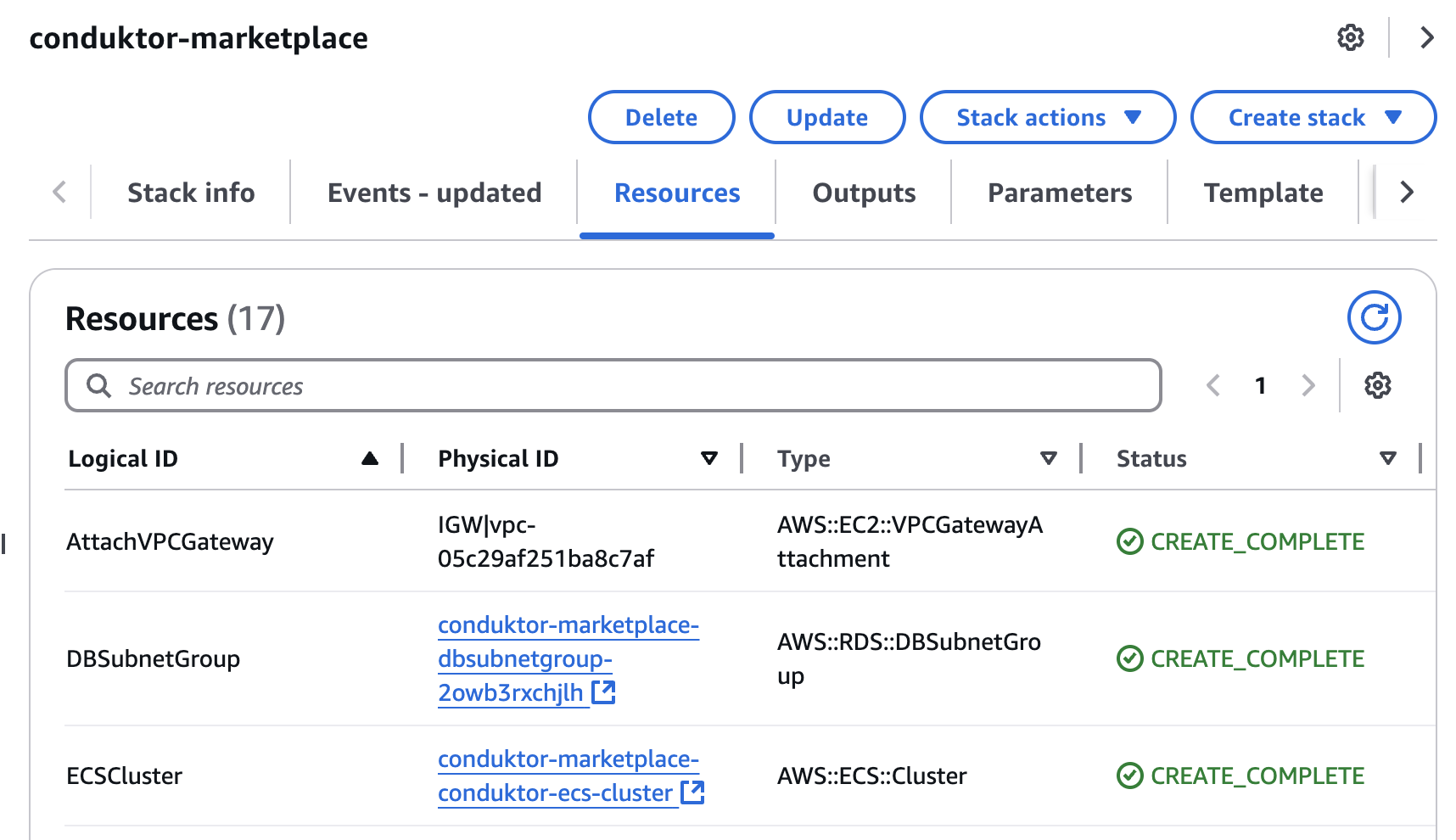Refresh the resources list
Viewport: 1456px width, 840px height.
pos(1374,317)
